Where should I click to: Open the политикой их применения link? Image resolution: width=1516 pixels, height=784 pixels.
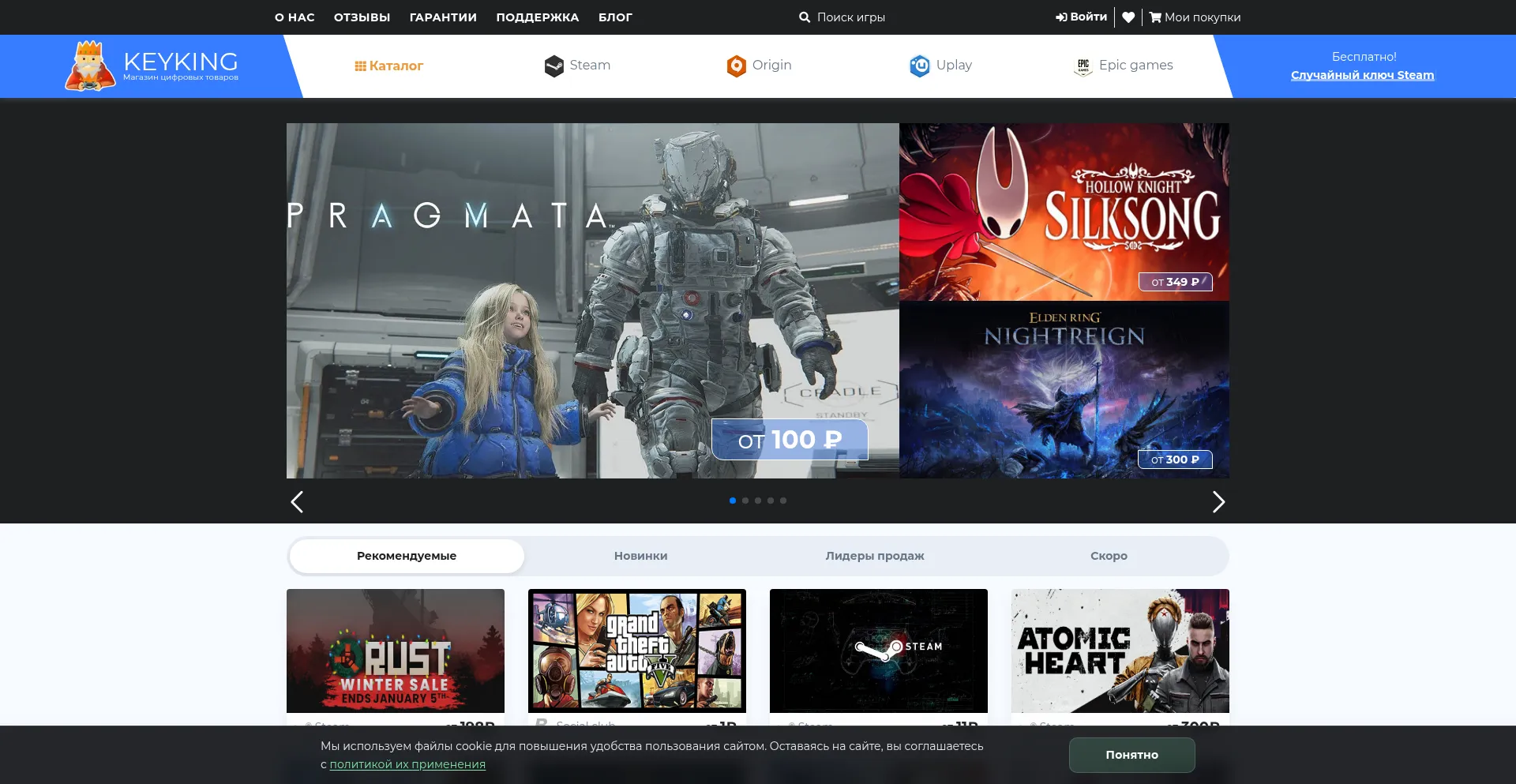pyautogui.click(x=407, y=764)
